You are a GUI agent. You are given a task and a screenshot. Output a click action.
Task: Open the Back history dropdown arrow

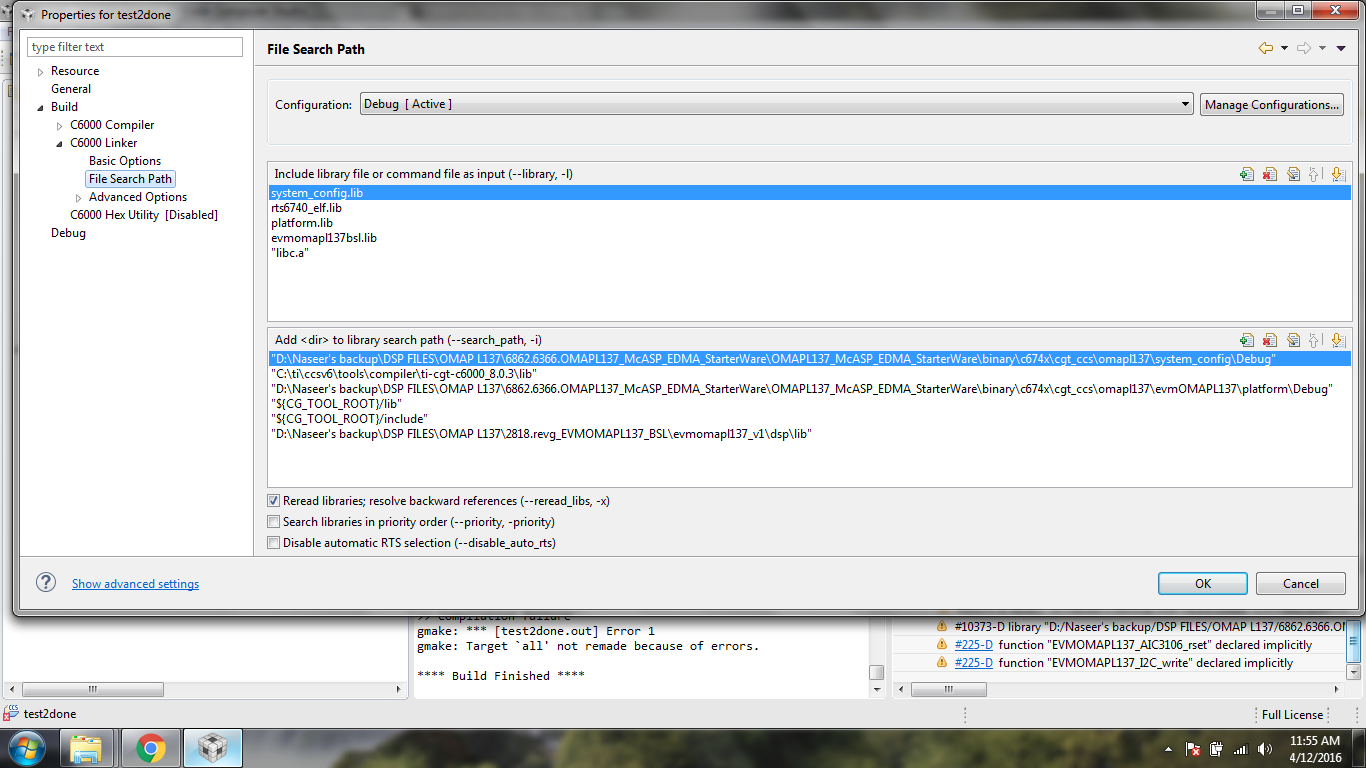1284,48
